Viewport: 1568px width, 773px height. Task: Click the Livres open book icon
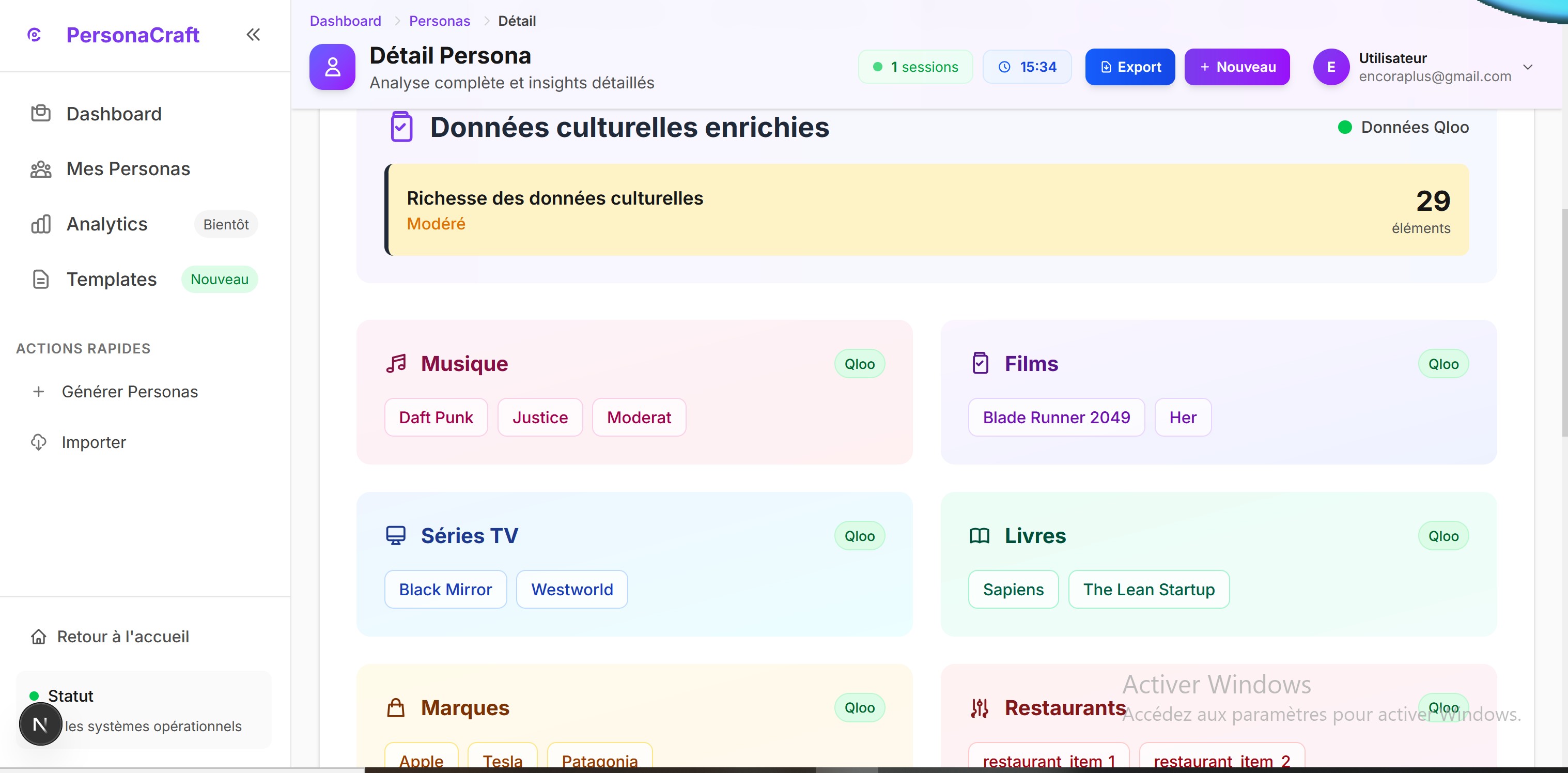980,536
